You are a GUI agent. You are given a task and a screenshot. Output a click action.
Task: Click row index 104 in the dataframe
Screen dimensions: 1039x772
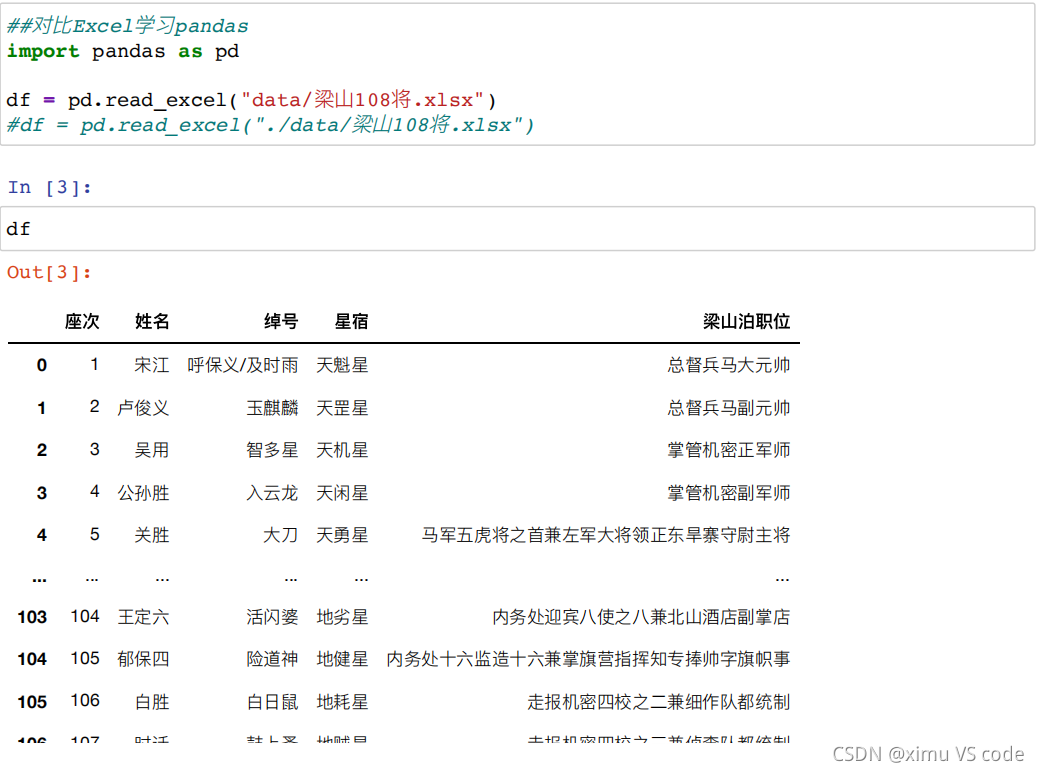coord(32,659)
